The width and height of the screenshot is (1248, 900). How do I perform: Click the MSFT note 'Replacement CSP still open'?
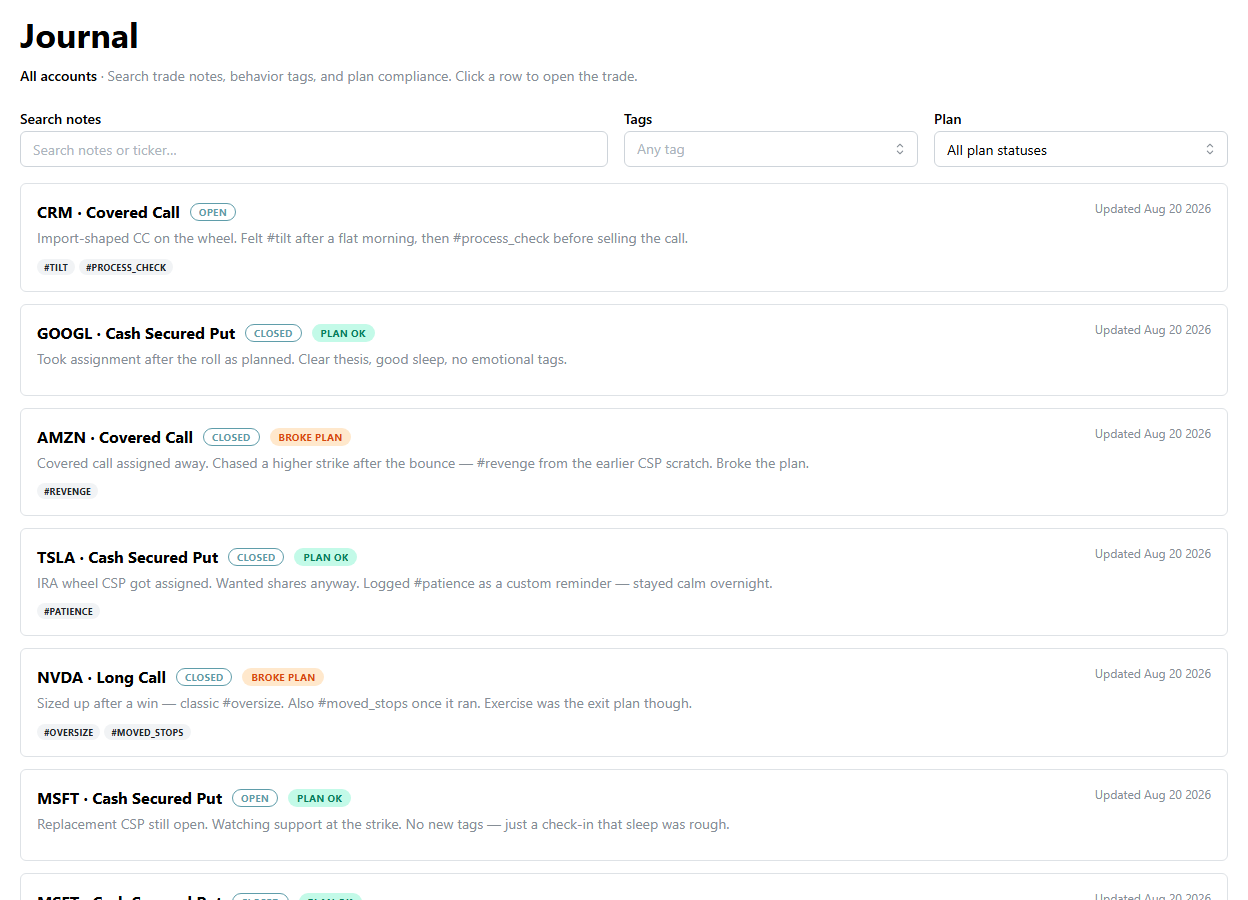pyautogui.click(x=383, y=825)
